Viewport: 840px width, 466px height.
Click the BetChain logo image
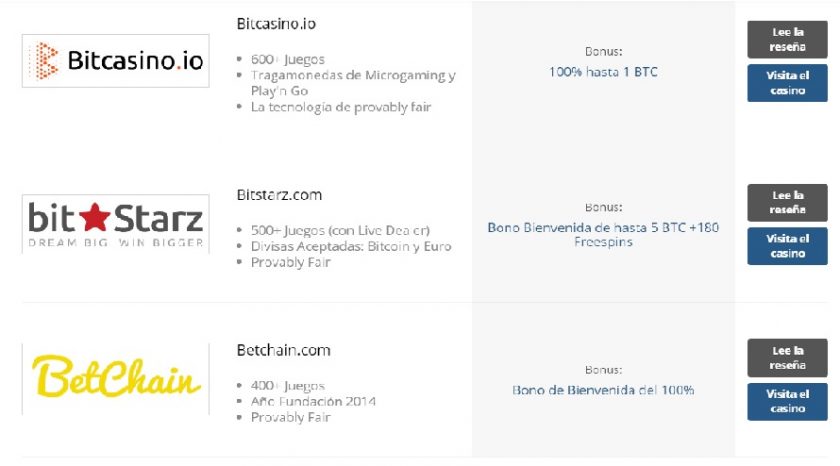tap(115, 379)
